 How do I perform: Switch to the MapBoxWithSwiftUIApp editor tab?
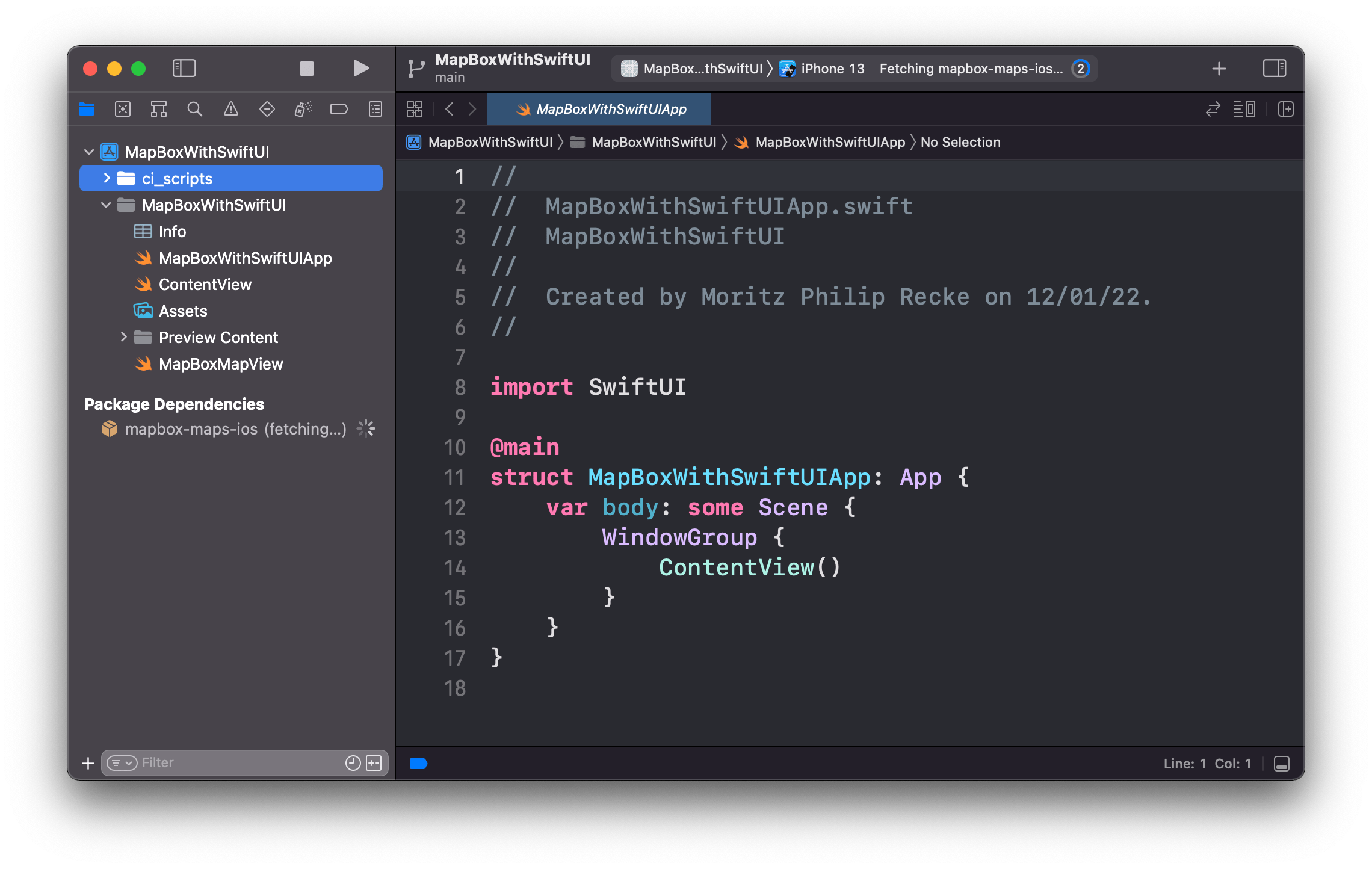coord(610,109)
